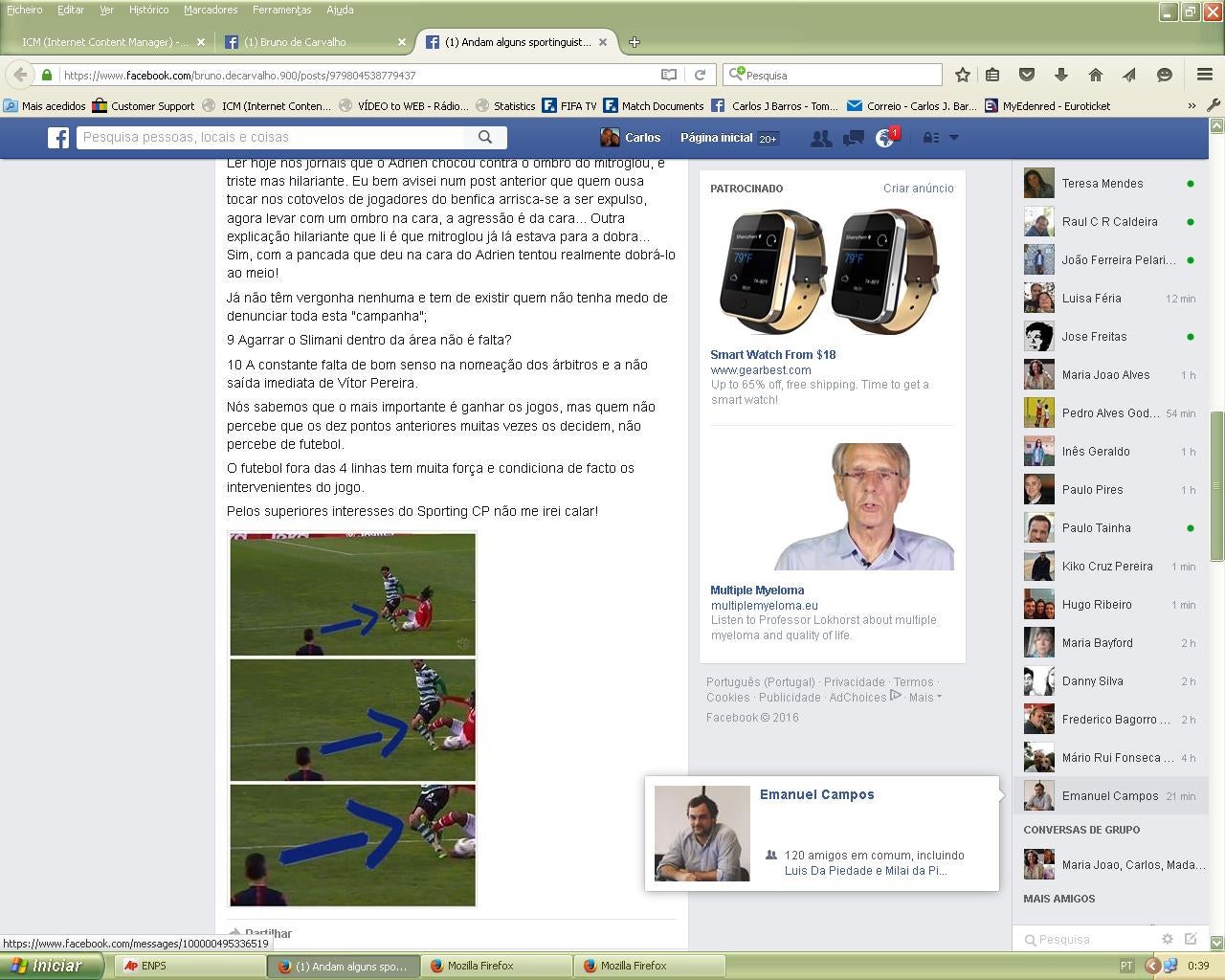Click the Criar anúncio link
The height and width of the screenshot is (980, 1225).
click(918, 189)
